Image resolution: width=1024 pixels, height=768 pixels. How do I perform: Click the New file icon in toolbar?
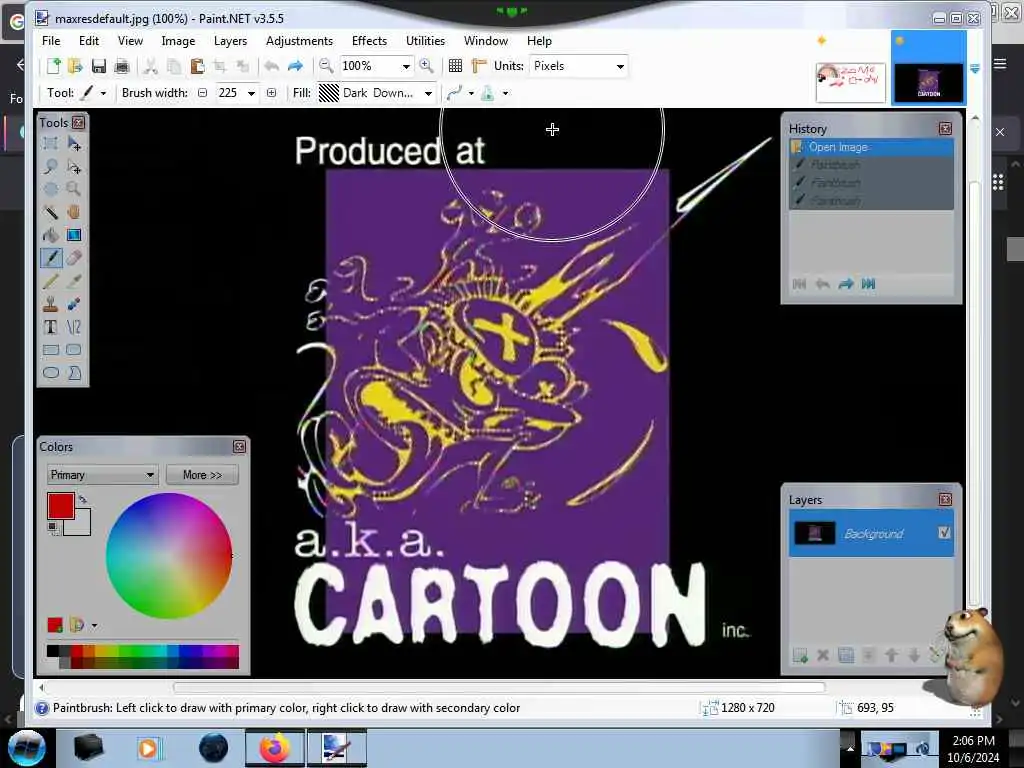pyautogui.click(x=54, y=66)
